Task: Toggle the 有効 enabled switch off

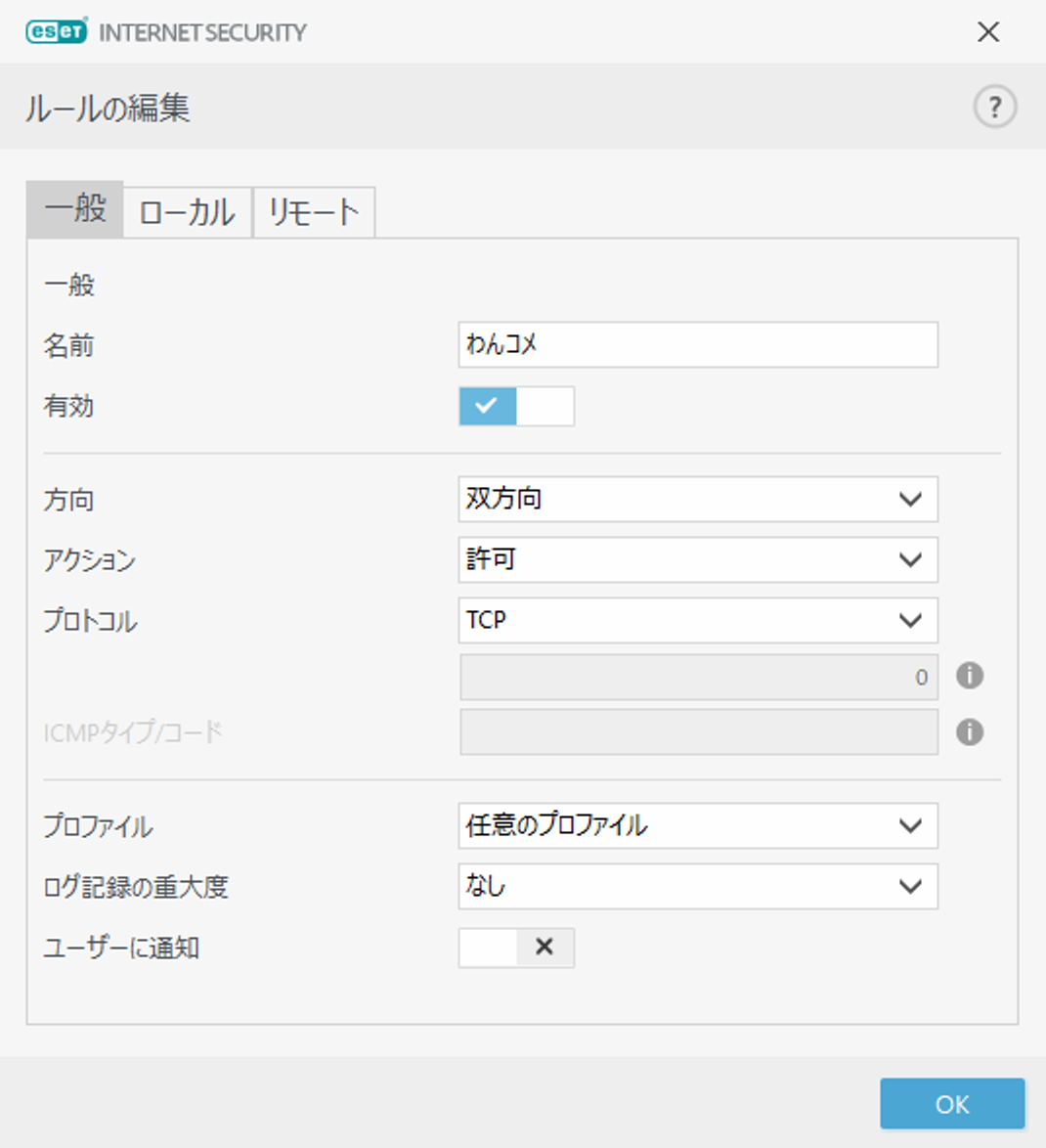Action: (516, 406)
